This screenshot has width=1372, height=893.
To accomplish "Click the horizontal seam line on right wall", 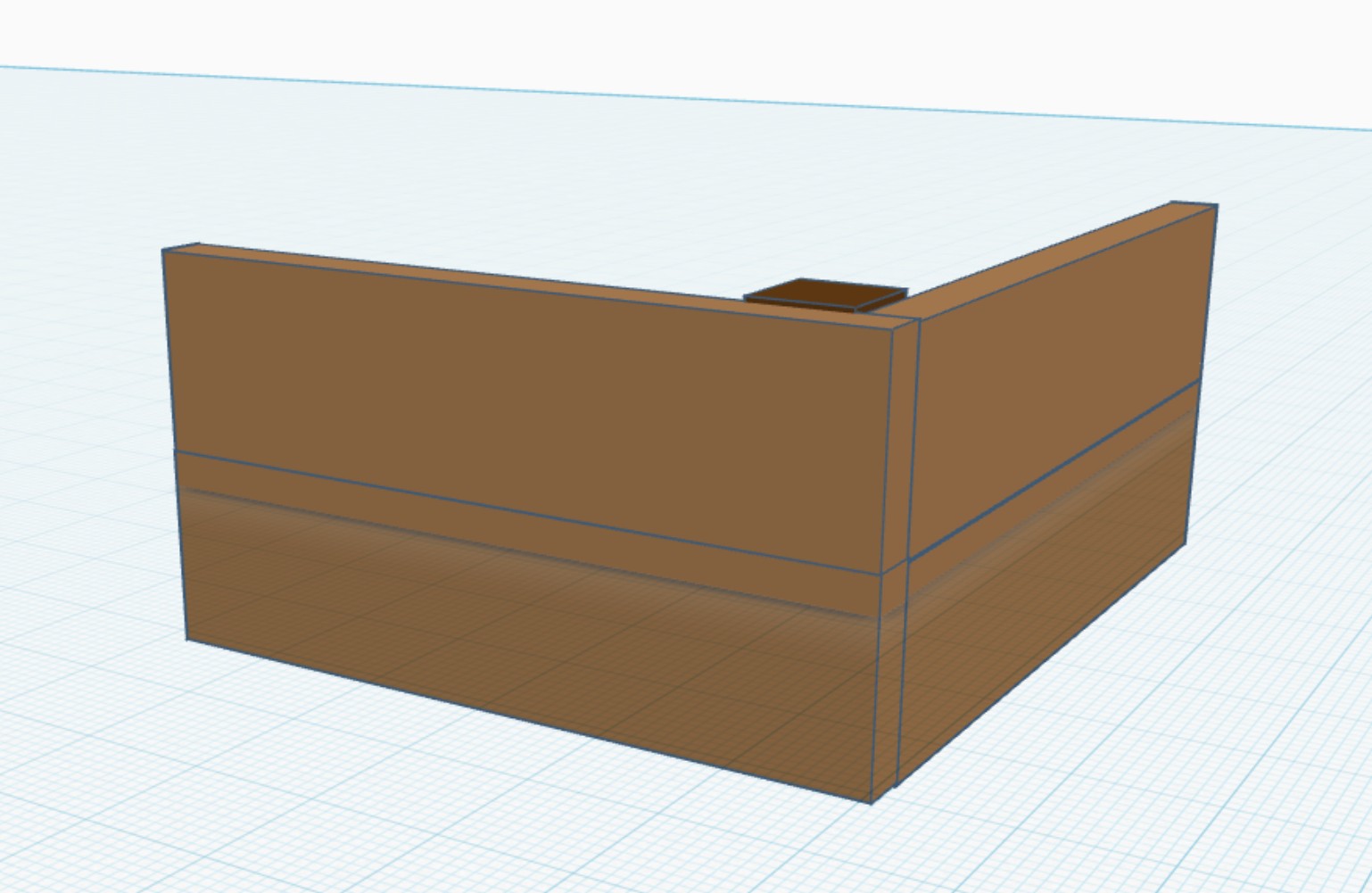I will [1053, 471].
